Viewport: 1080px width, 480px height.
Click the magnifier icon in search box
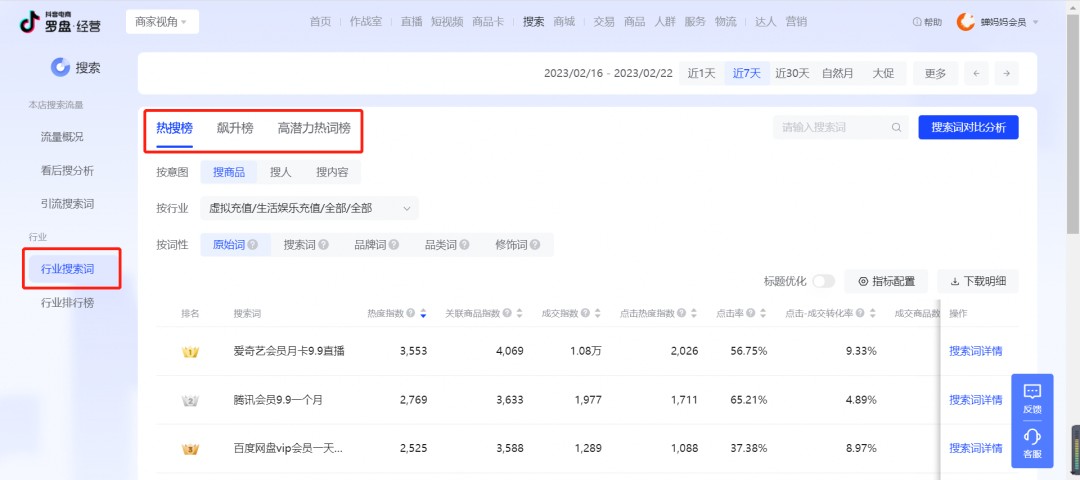coord(896,127)
